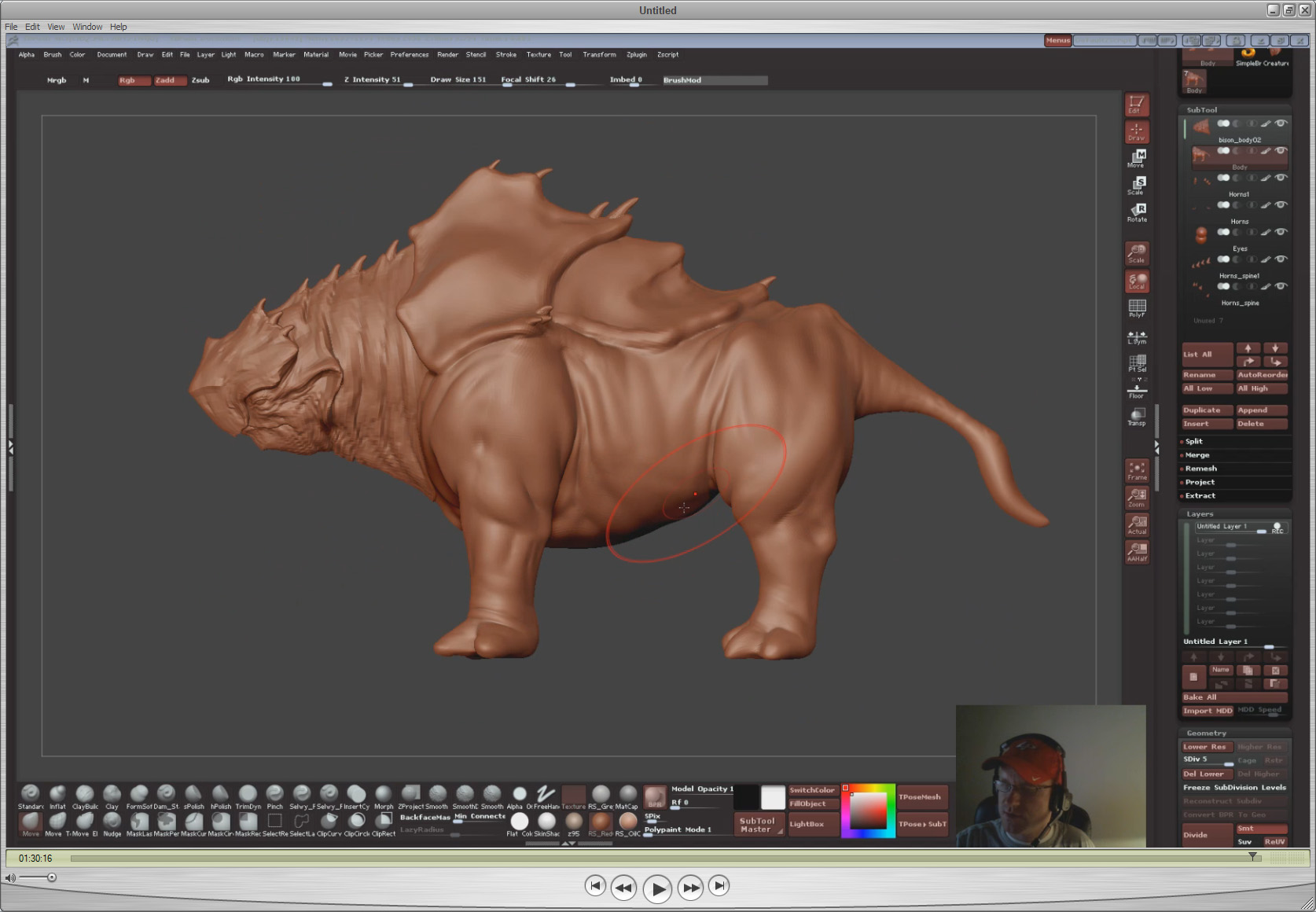Toggle Rgb paint mode
This screenshot has height=912, width=1316.
(134, 80)
